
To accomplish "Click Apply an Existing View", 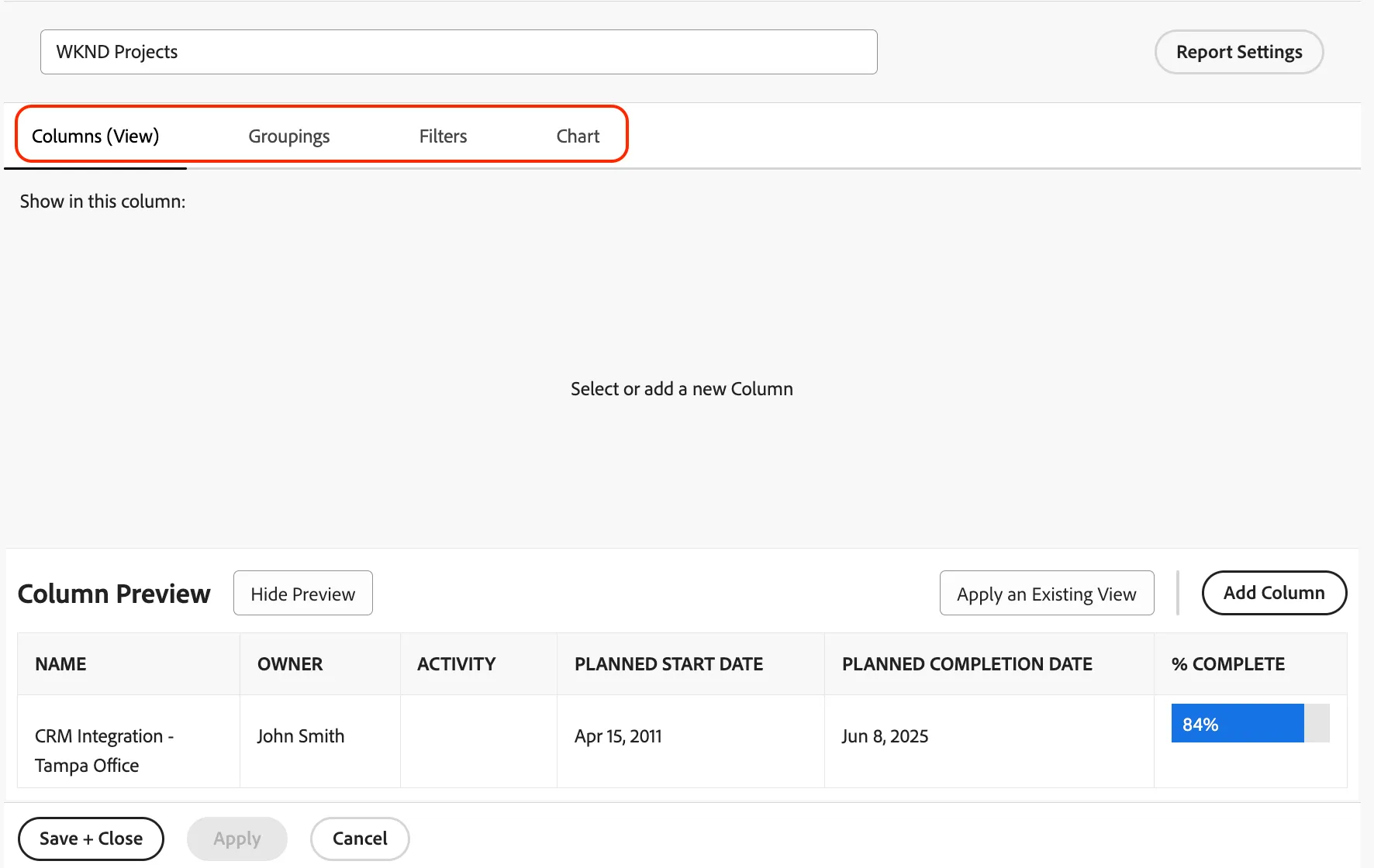I will tap(1047, 594).
